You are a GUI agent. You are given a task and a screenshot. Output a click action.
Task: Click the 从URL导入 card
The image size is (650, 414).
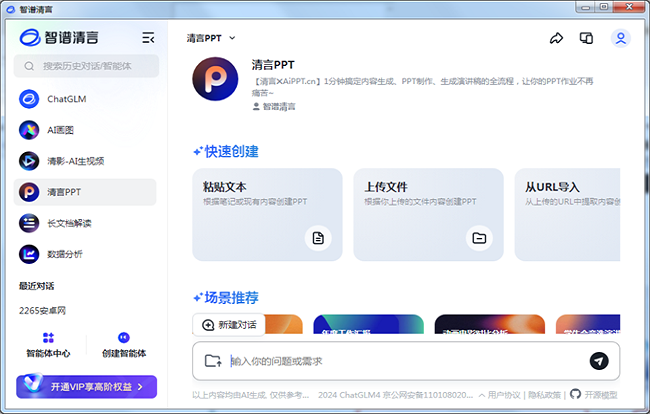(570, 214)
